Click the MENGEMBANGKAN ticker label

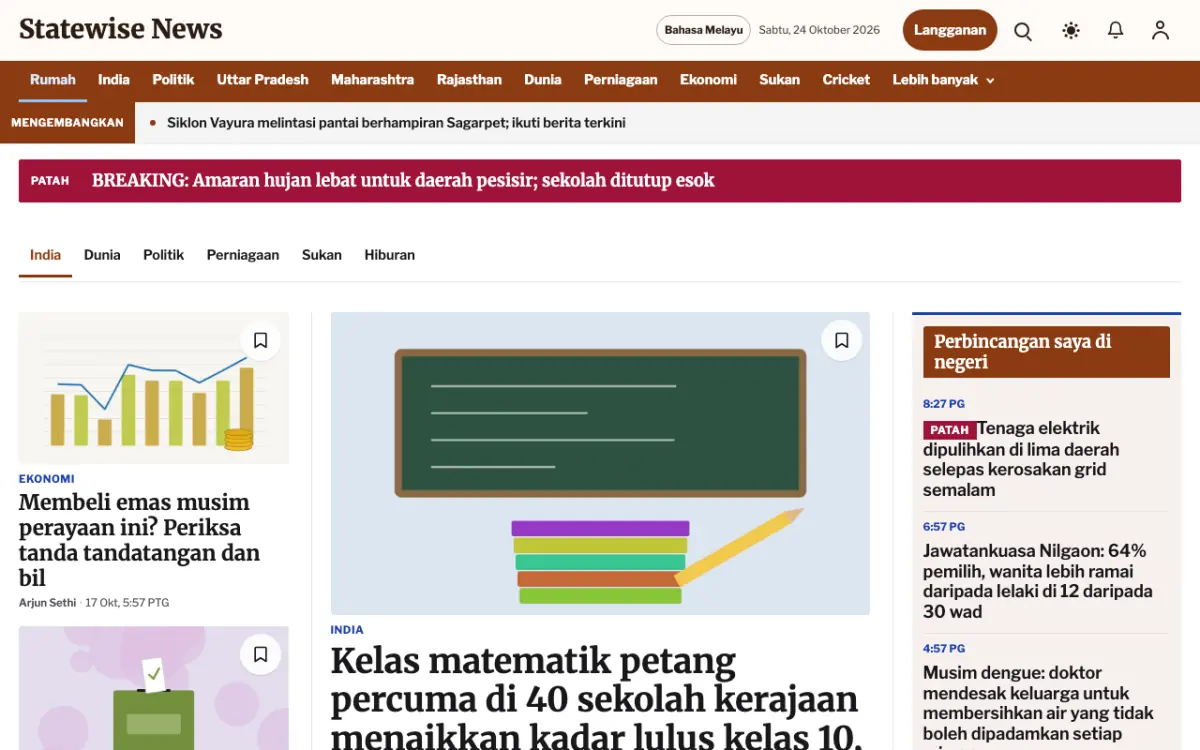point(67,123)
